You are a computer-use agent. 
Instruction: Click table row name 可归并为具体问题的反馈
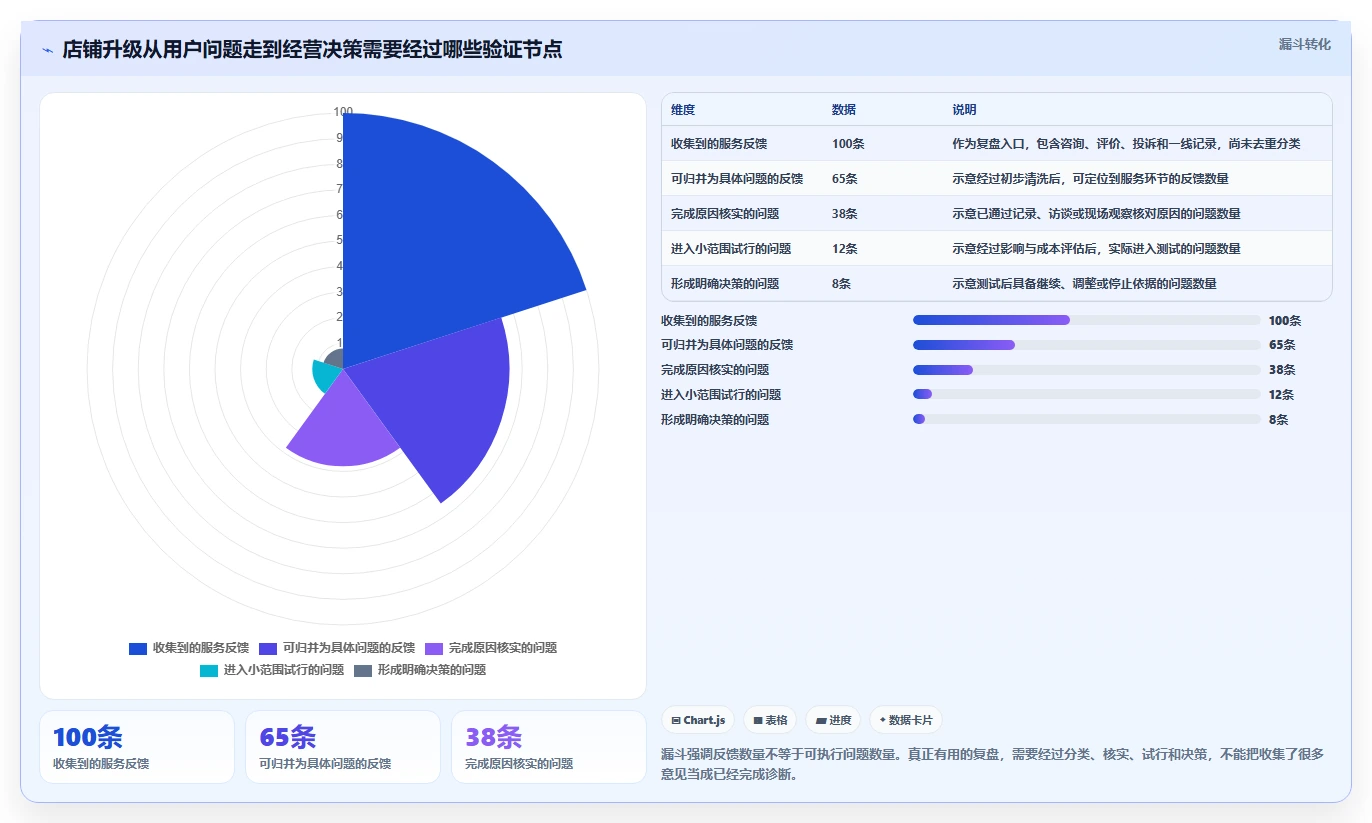[x=737, y=179]
